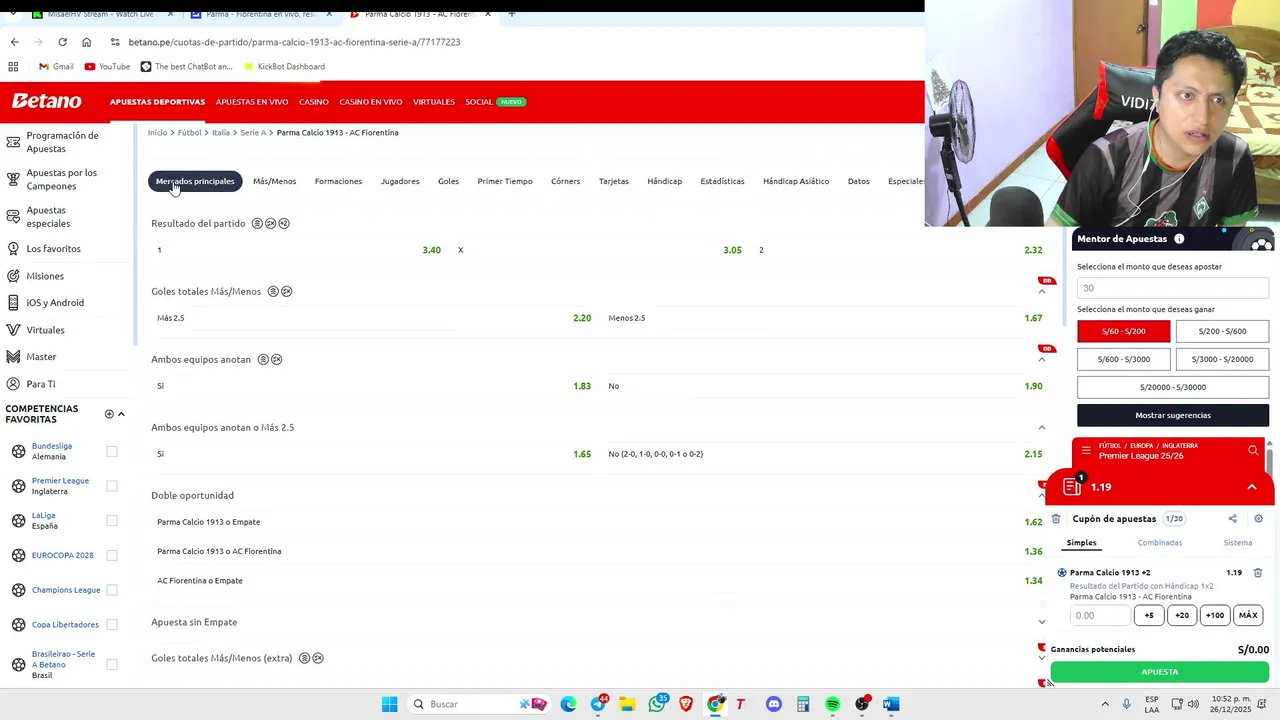Viewport: 1280px width, 720px height.
Task: Click the bet slip icon showing badge 1
Action: point(1072,486)
